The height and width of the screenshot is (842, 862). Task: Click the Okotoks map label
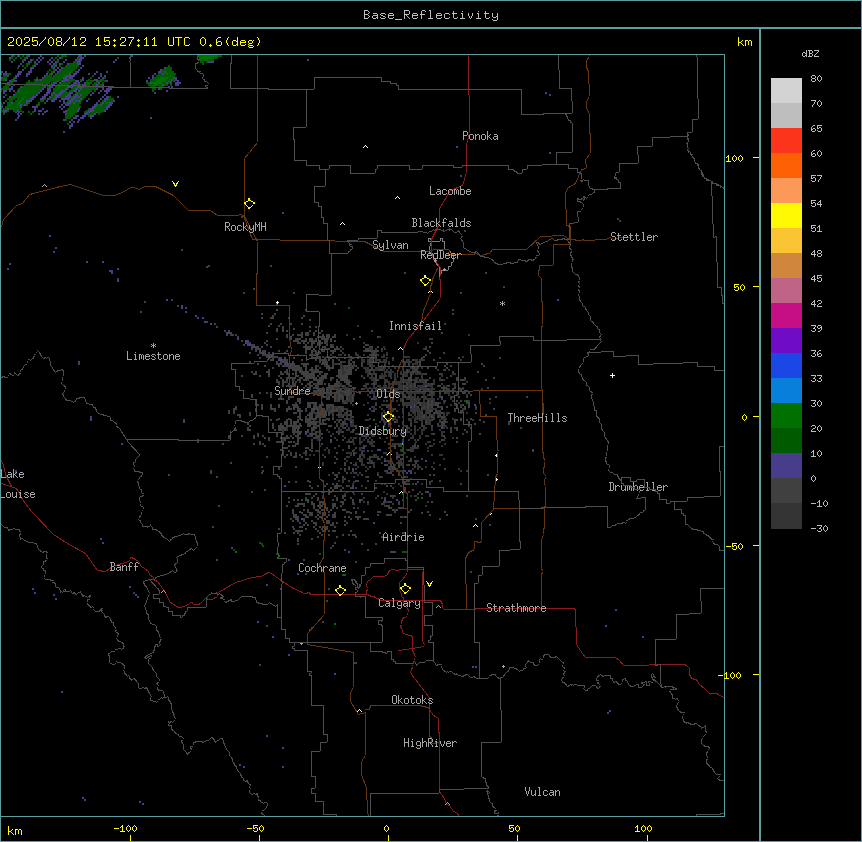click(x=412, y=700)
